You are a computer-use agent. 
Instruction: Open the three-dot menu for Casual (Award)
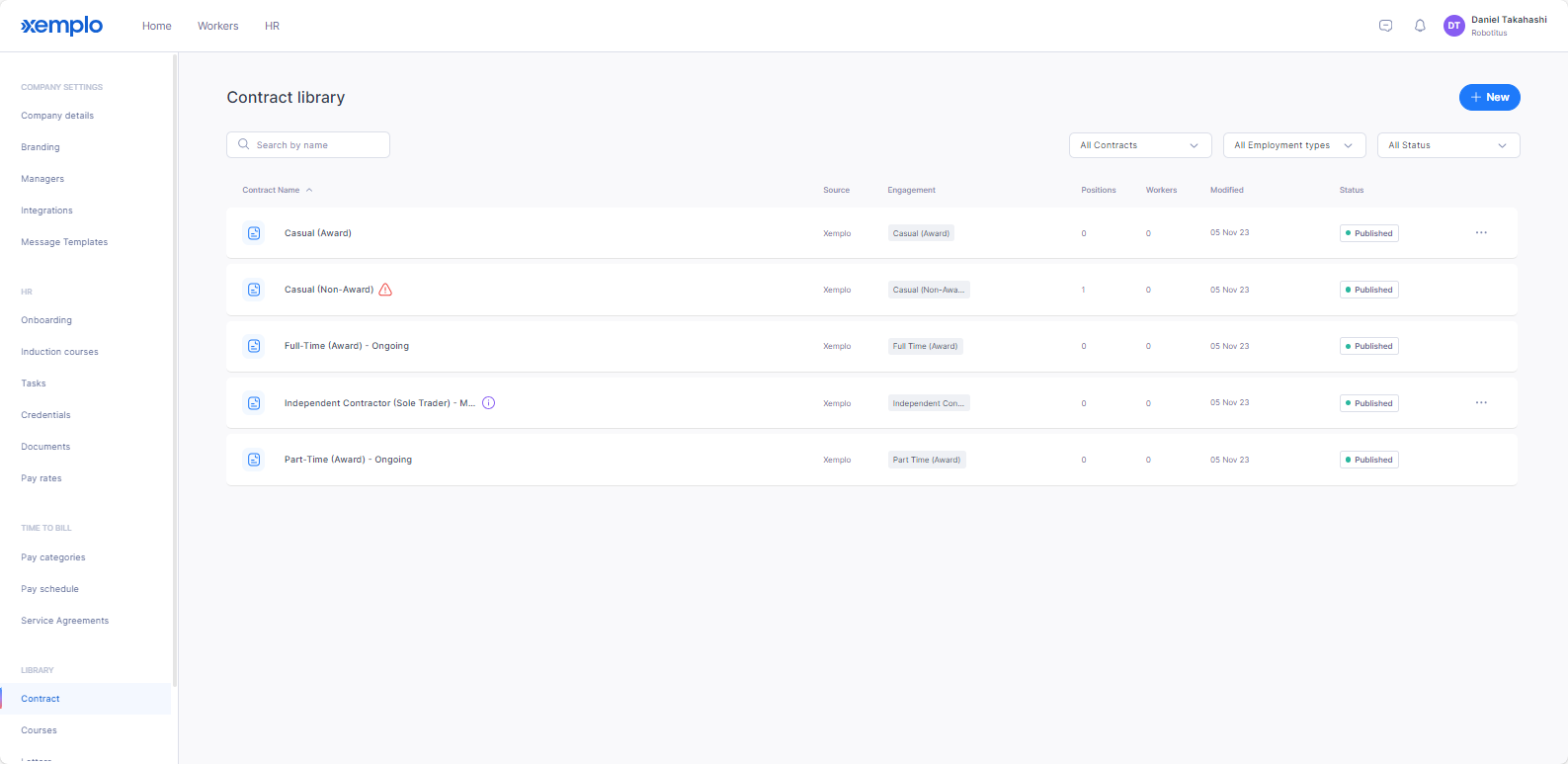click(x=1481, y=233)
